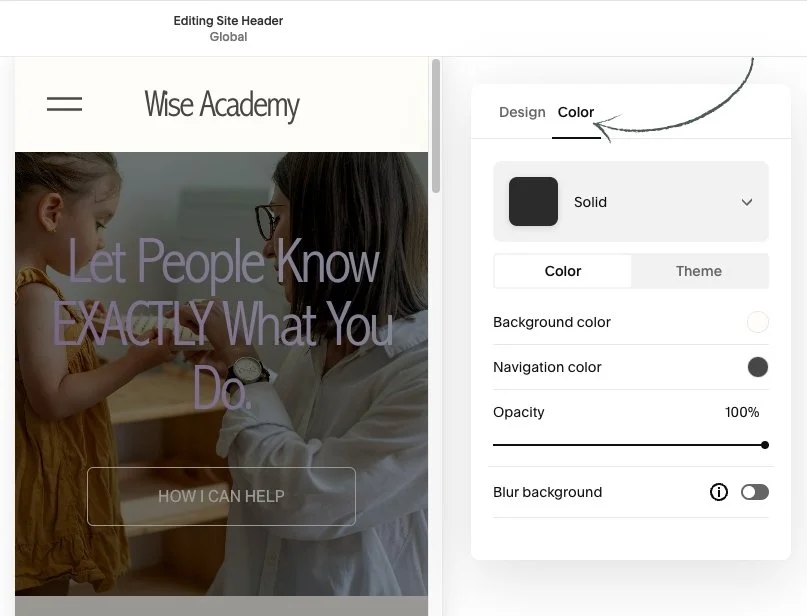Expand the Solid style dropdown chevron
This screenshot has width=807, height=616.
coord(747,202)
